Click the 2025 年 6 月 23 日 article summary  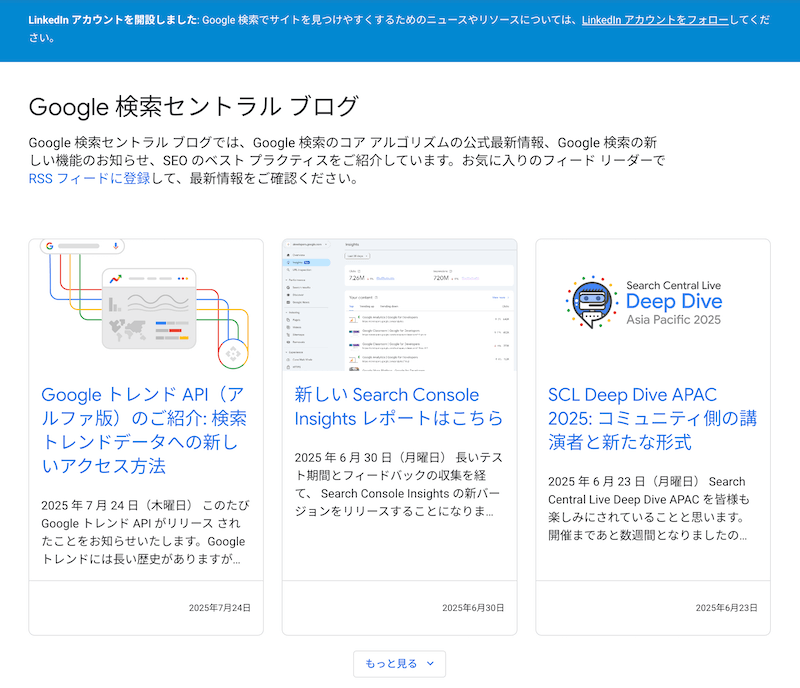pos(649,508)
